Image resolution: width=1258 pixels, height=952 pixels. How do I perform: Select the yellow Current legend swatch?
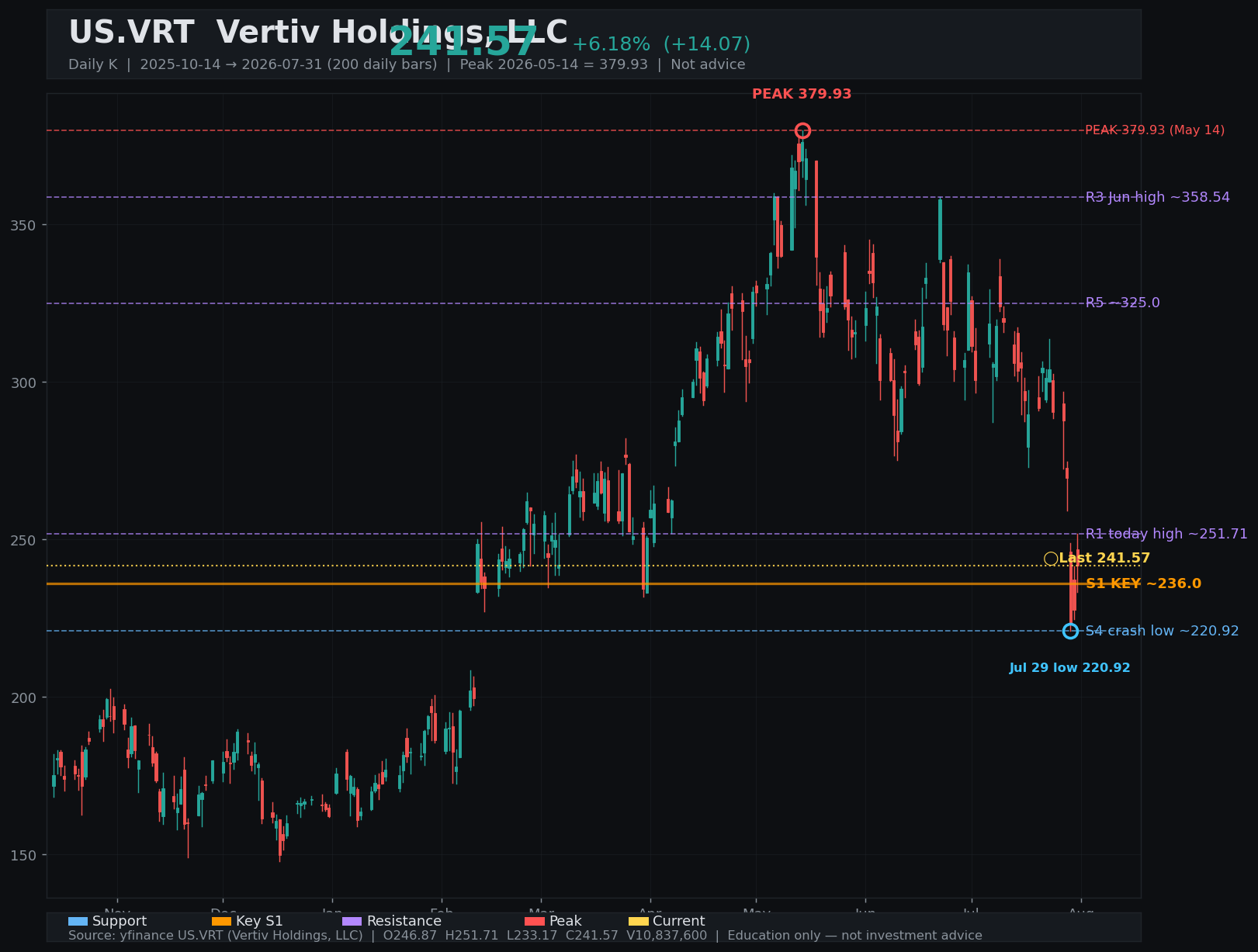tap(638, 921)
